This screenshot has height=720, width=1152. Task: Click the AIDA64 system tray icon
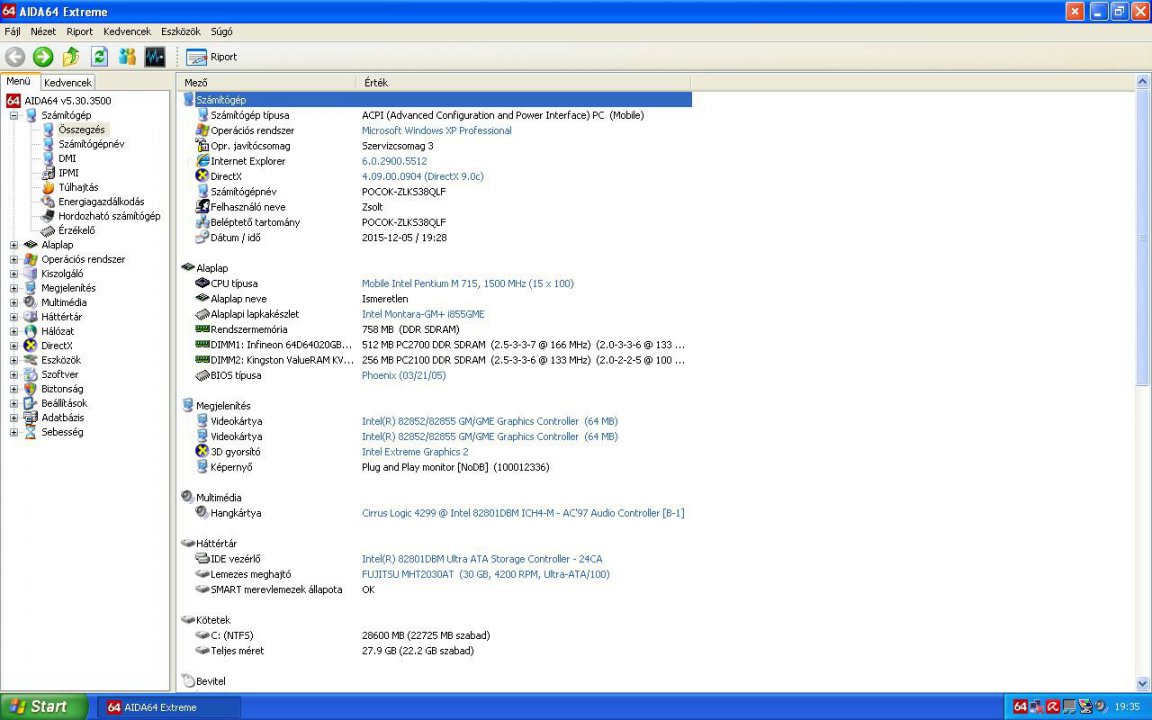[1019, 707]
